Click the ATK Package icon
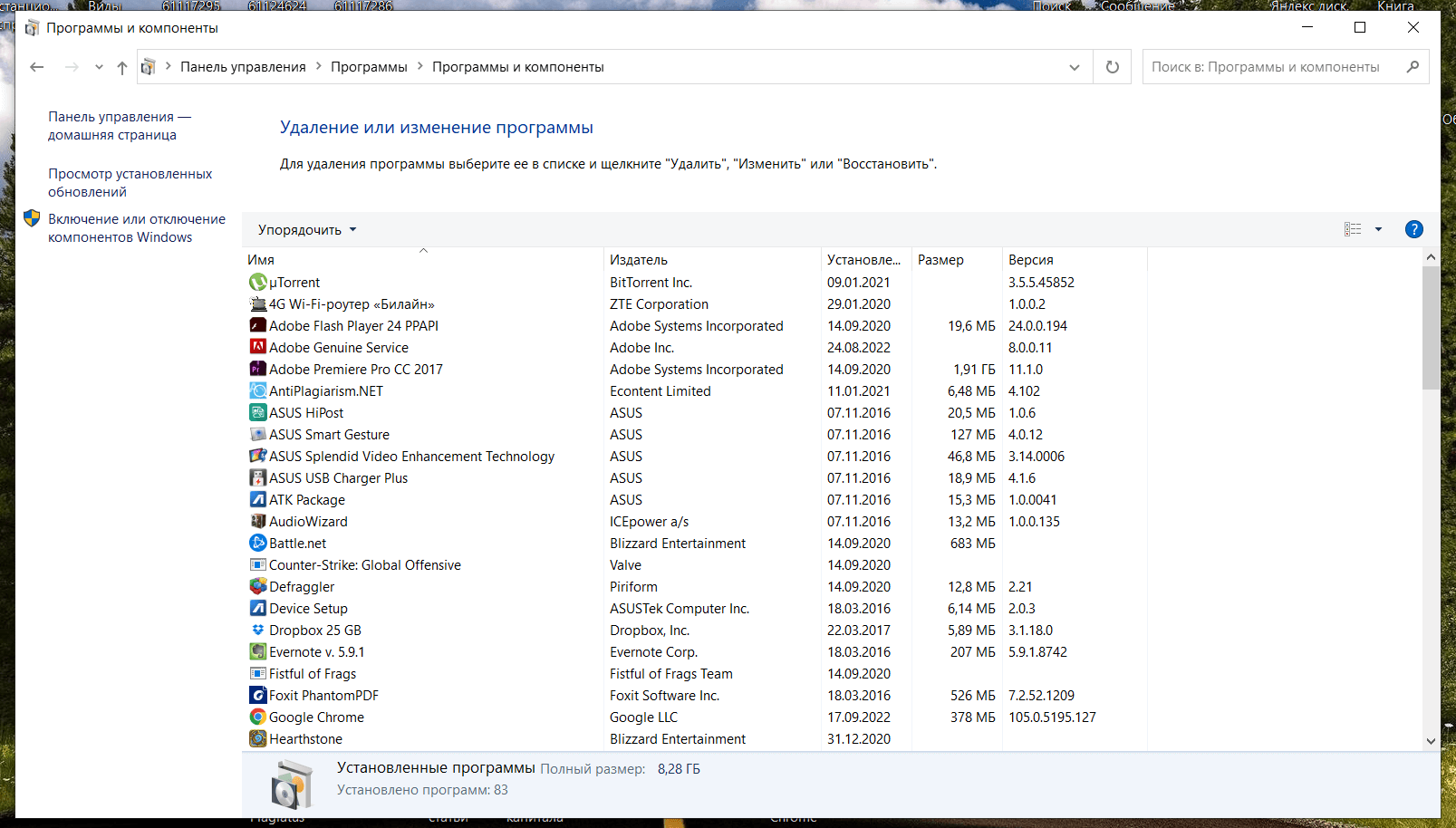Image resolution: width=1456 pixels, height=828 pixels. 258,500
